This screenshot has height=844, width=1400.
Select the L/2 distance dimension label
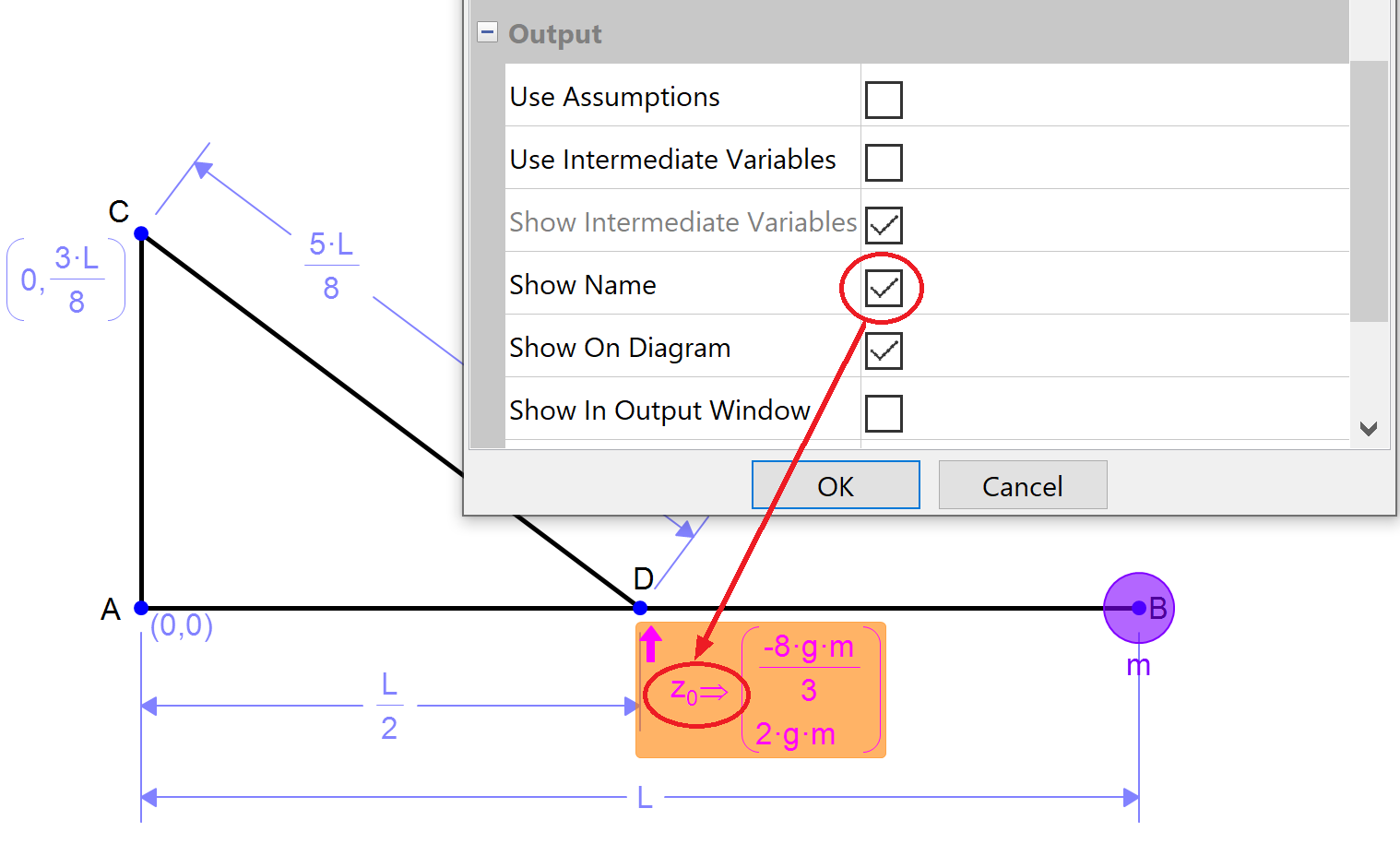(x=389, y=707)
